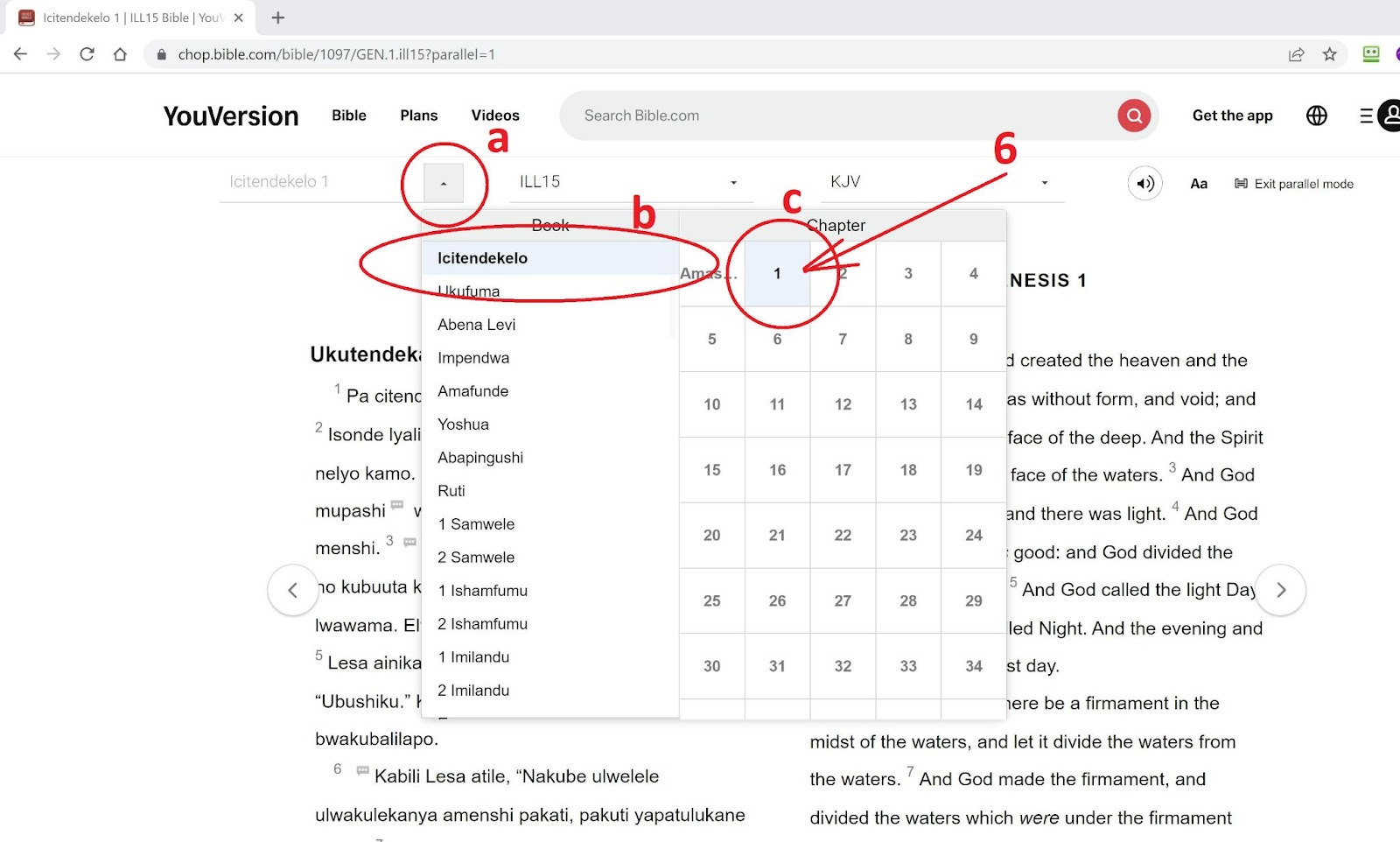Share the page from address bar
The height and width of the screenshot is (842, 1400).
[1297, 54]
